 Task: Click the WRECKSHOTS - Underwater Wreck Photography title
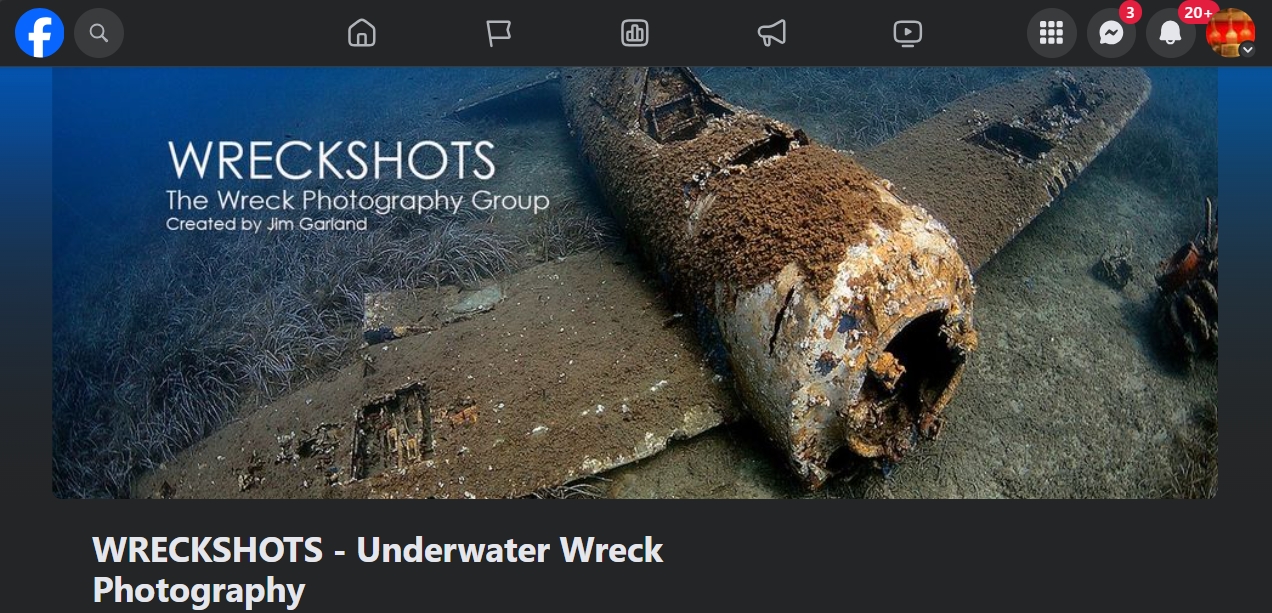(378, 569)
